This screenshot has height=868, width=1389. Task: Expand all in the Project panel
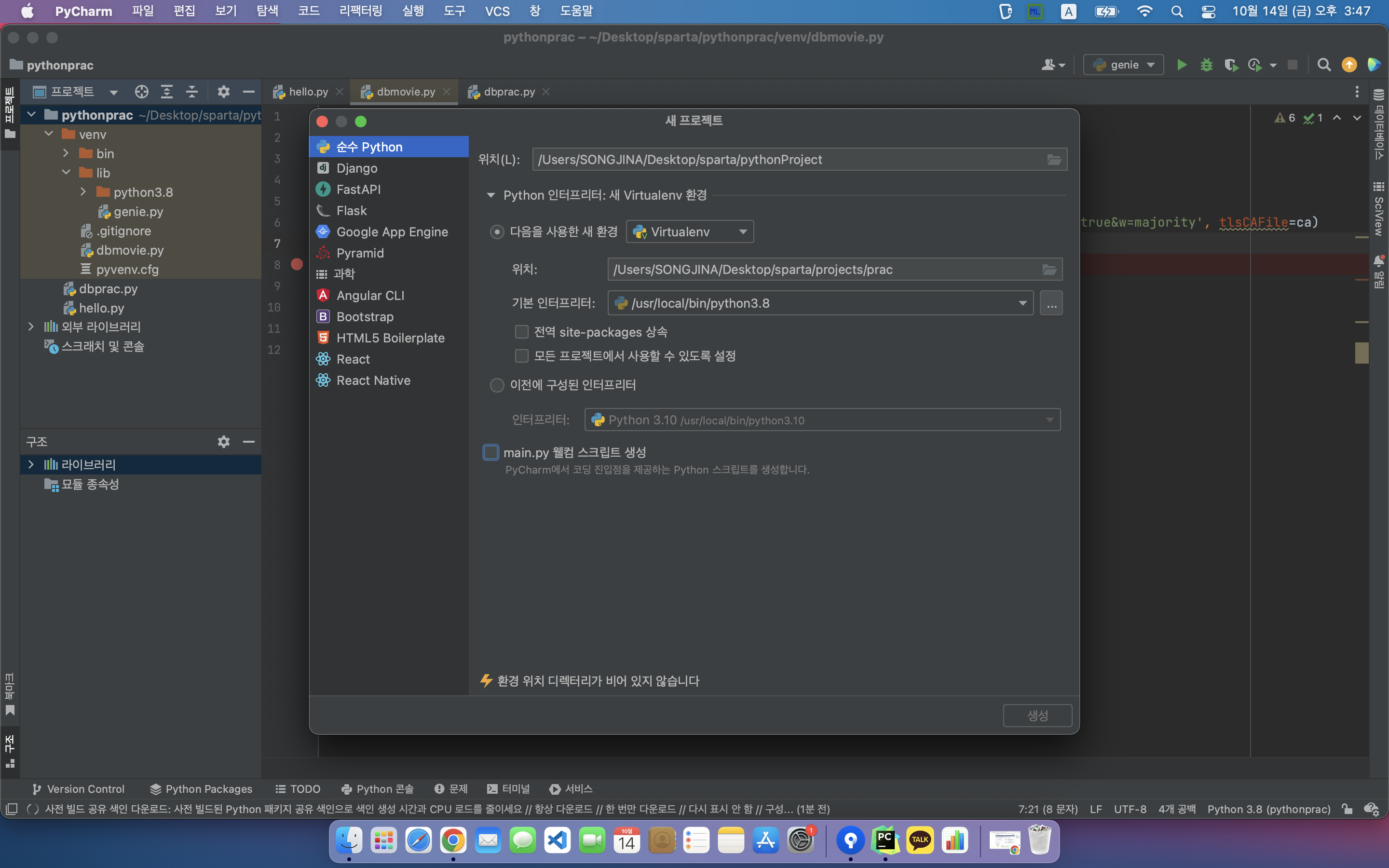click(166, 92)
